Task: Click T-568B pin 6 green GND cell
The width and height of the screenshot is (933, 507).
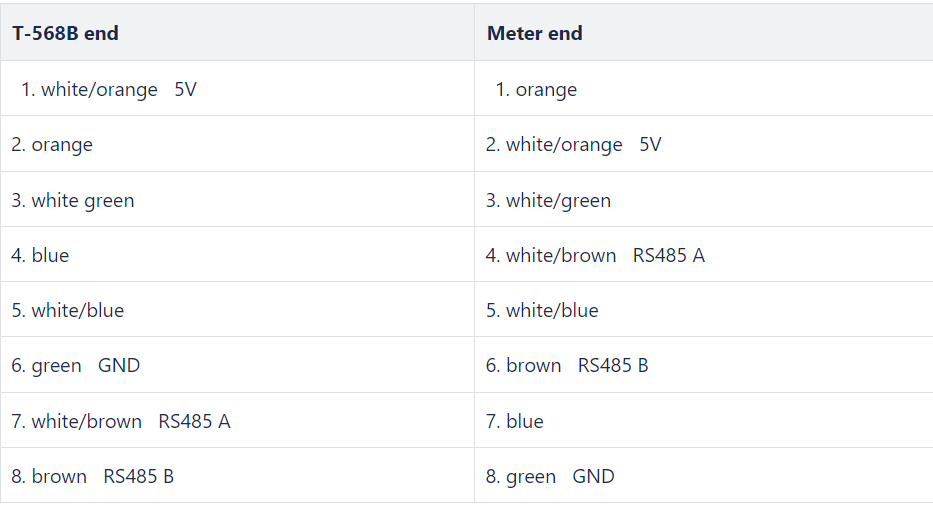Action: pyautogui.click(x=75, y=366)
